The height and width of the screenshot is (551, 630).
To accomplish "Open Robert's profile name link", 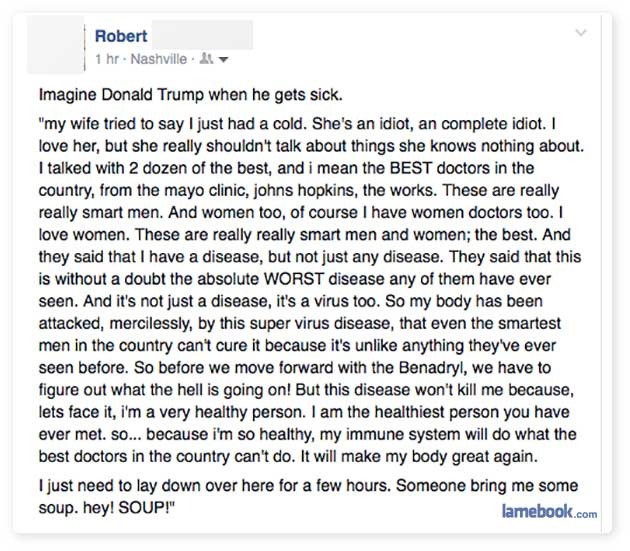I will pyautogui.click(x=121, y=36).
